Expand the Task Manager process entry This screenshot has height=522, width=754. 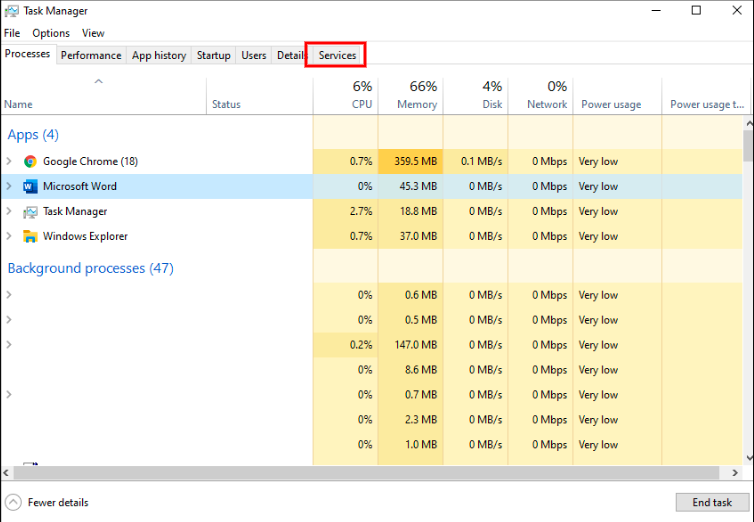pyautogui.click(x=9, y=211)
